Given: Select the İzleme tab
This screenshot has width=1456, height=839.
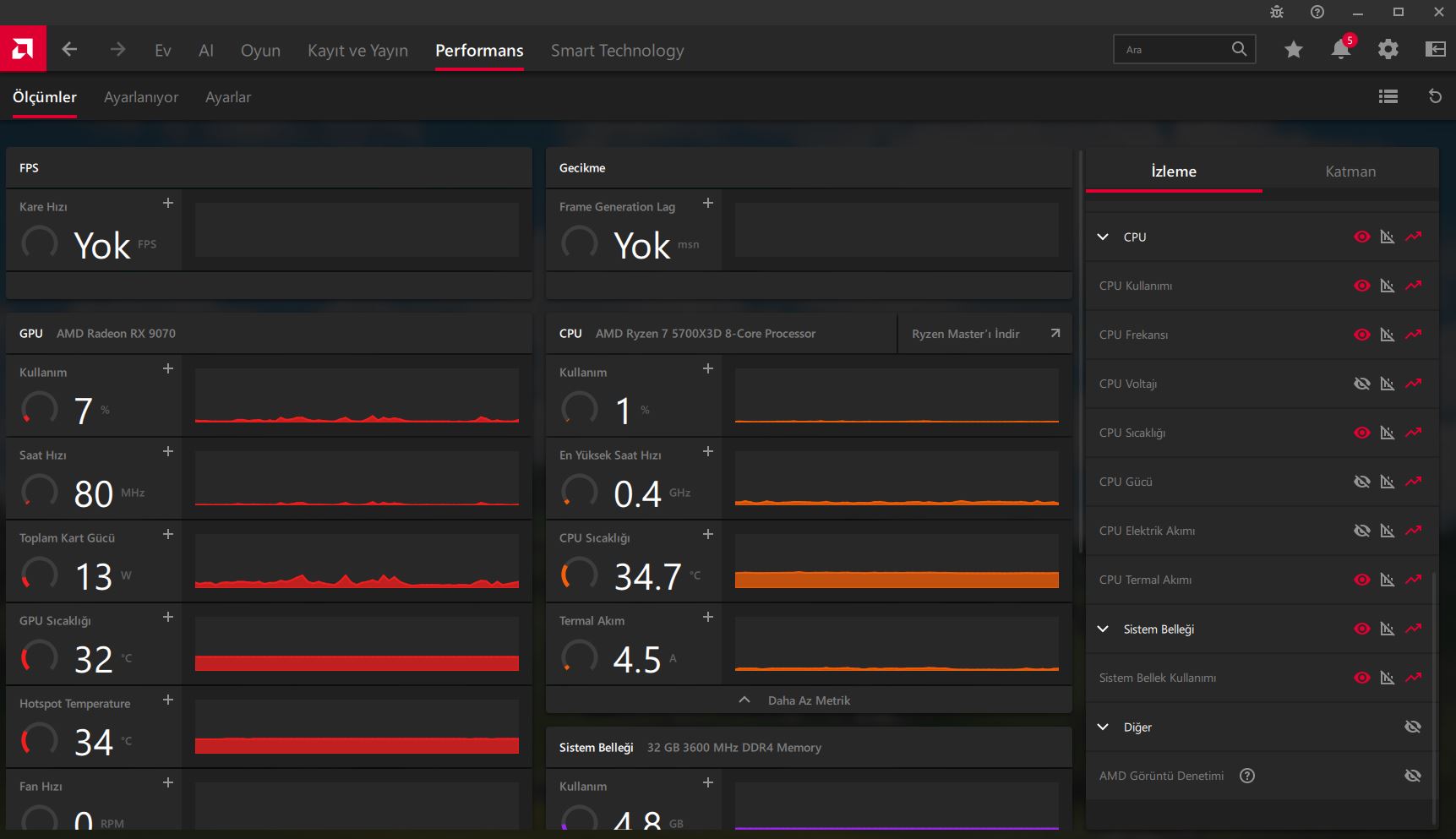Looking at the screenshot, I should pyautogui.click(x=1174, y=172).
